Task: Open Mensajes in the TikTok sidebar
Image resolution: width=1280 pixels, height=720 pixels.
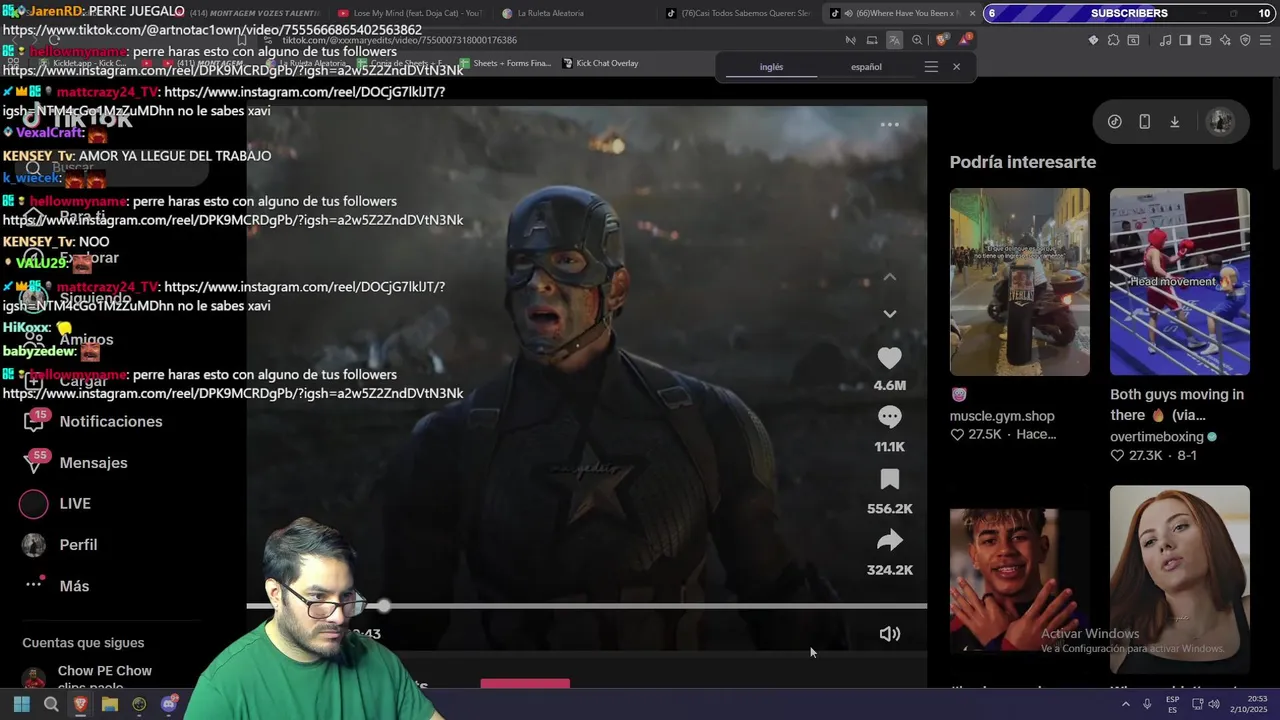Action: pos(76,463)
